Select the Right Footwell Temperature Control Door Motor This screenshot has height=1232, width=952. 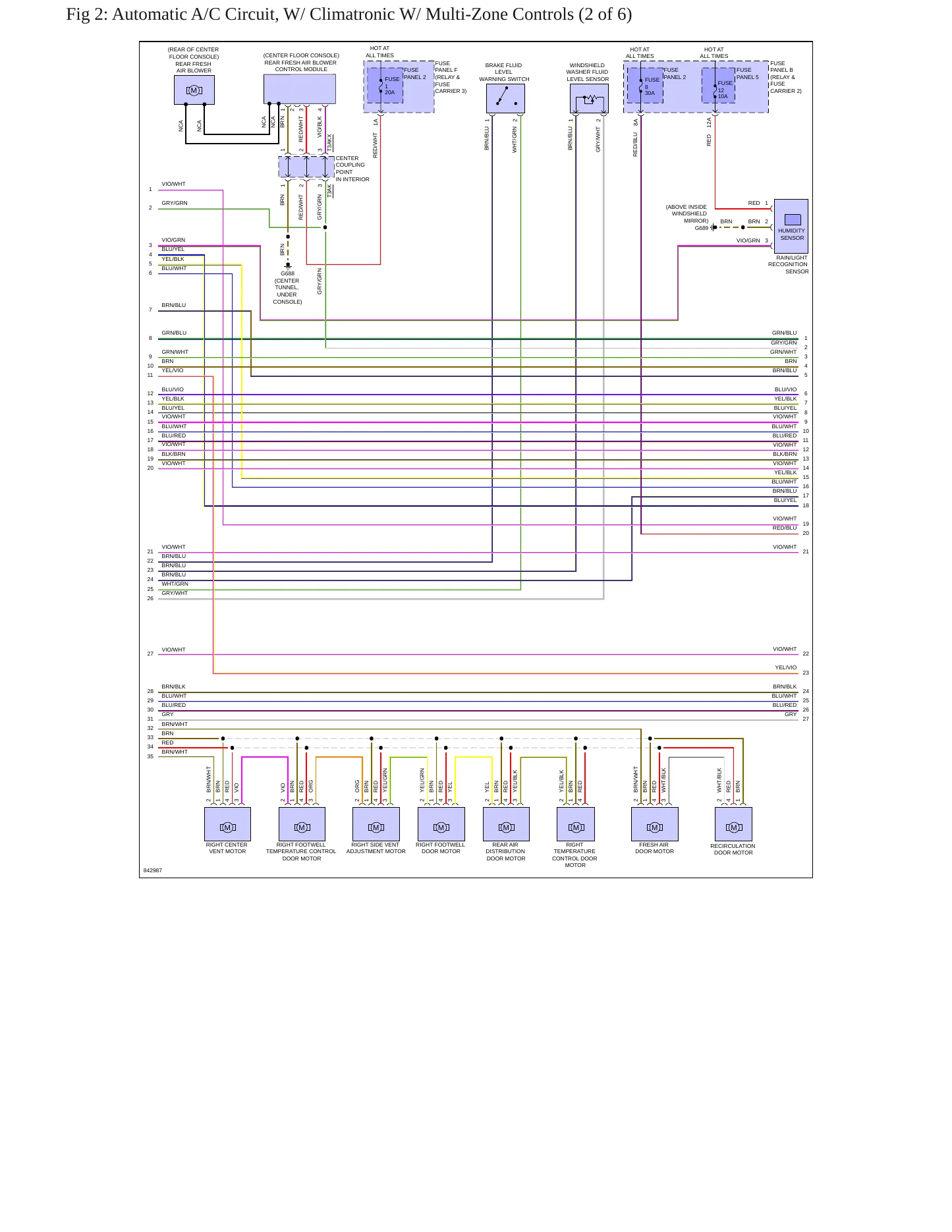302,824
